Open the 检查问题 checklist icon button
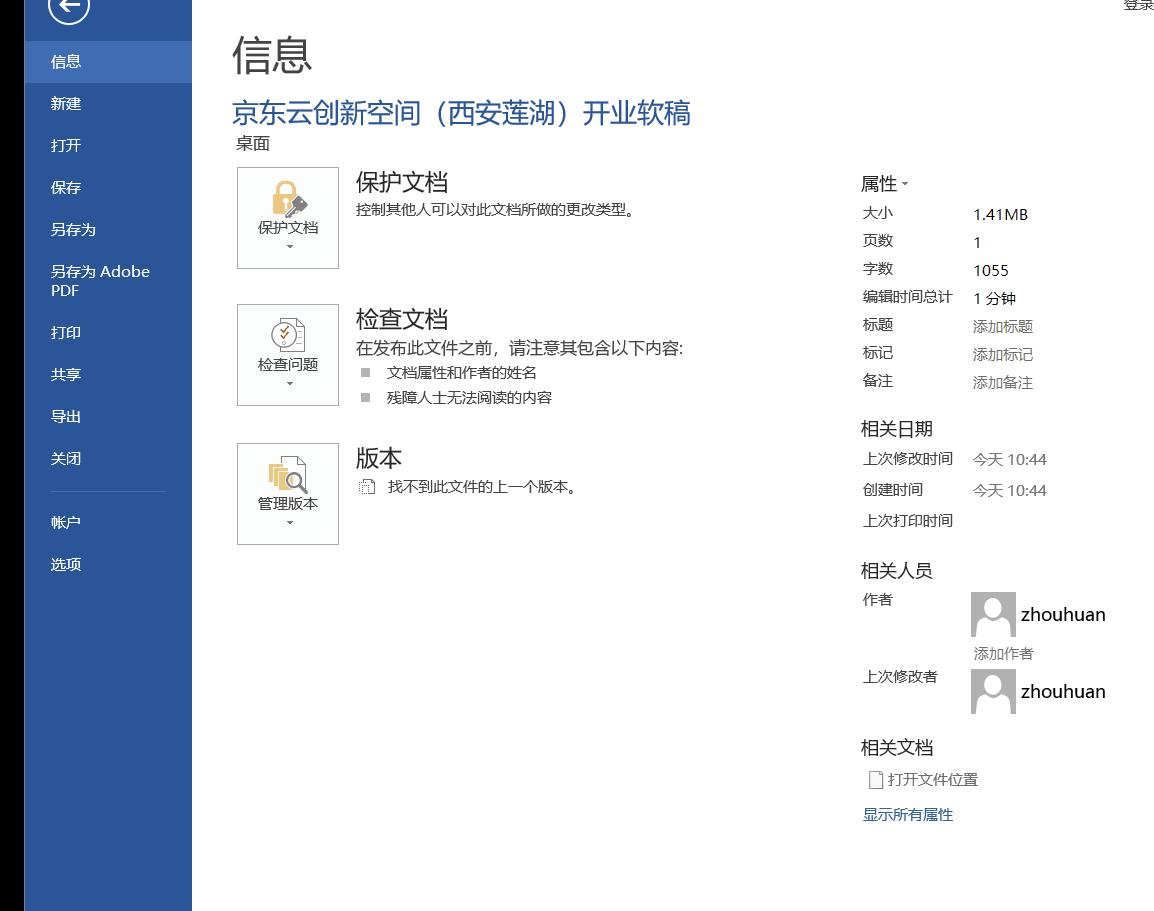Screen dimensions: 1154x911 pyautogui.click(x=288, y=355)
